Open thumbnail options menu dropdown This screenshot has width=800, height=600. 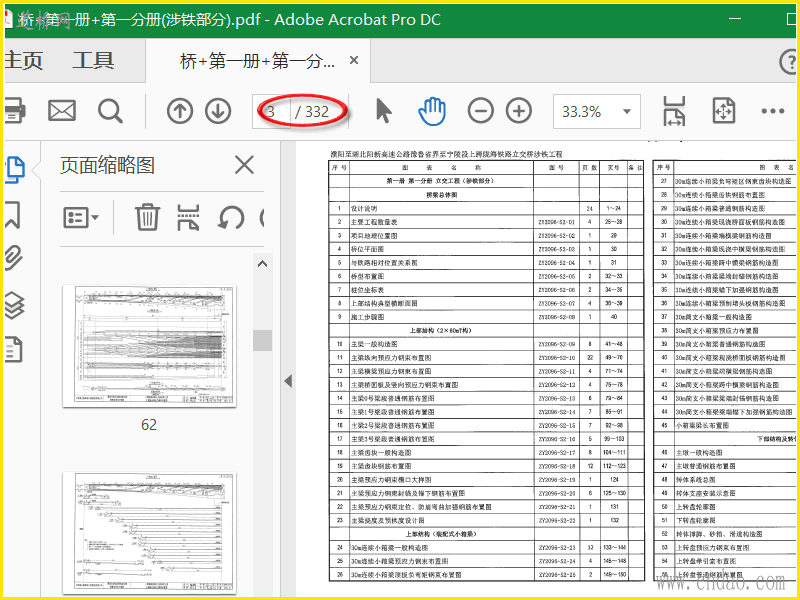(x=81, y=218)
